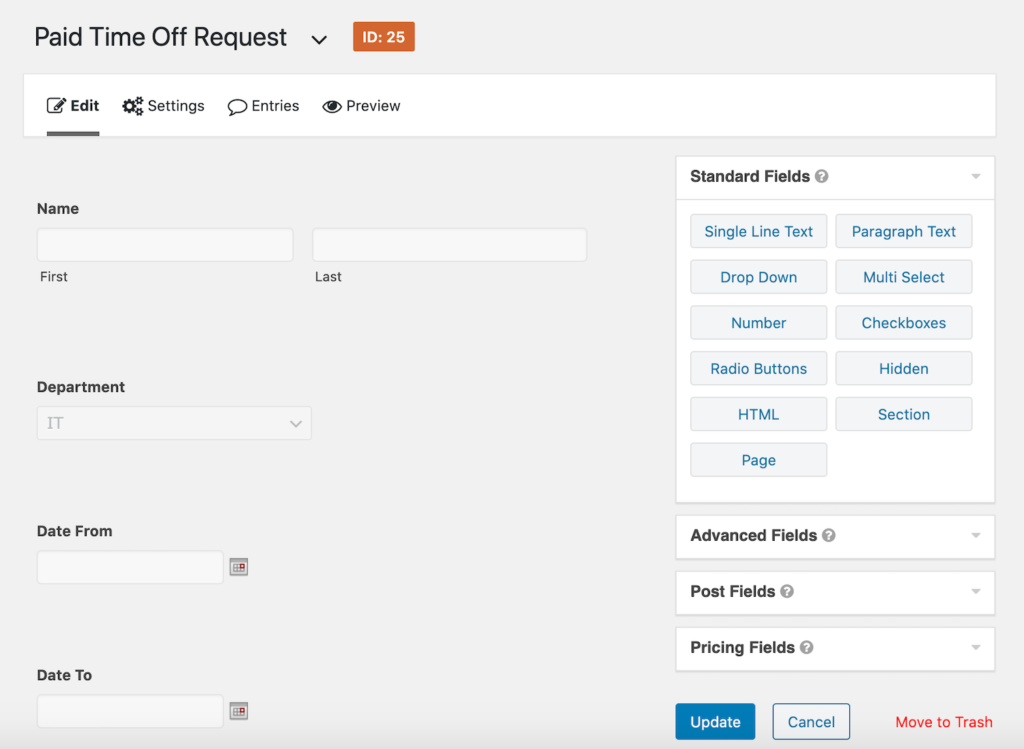Open the Department dropdown
Image resolution: width=1024 pixels, height=749 pixels.
pyautogui.click(x=174, y=423)
